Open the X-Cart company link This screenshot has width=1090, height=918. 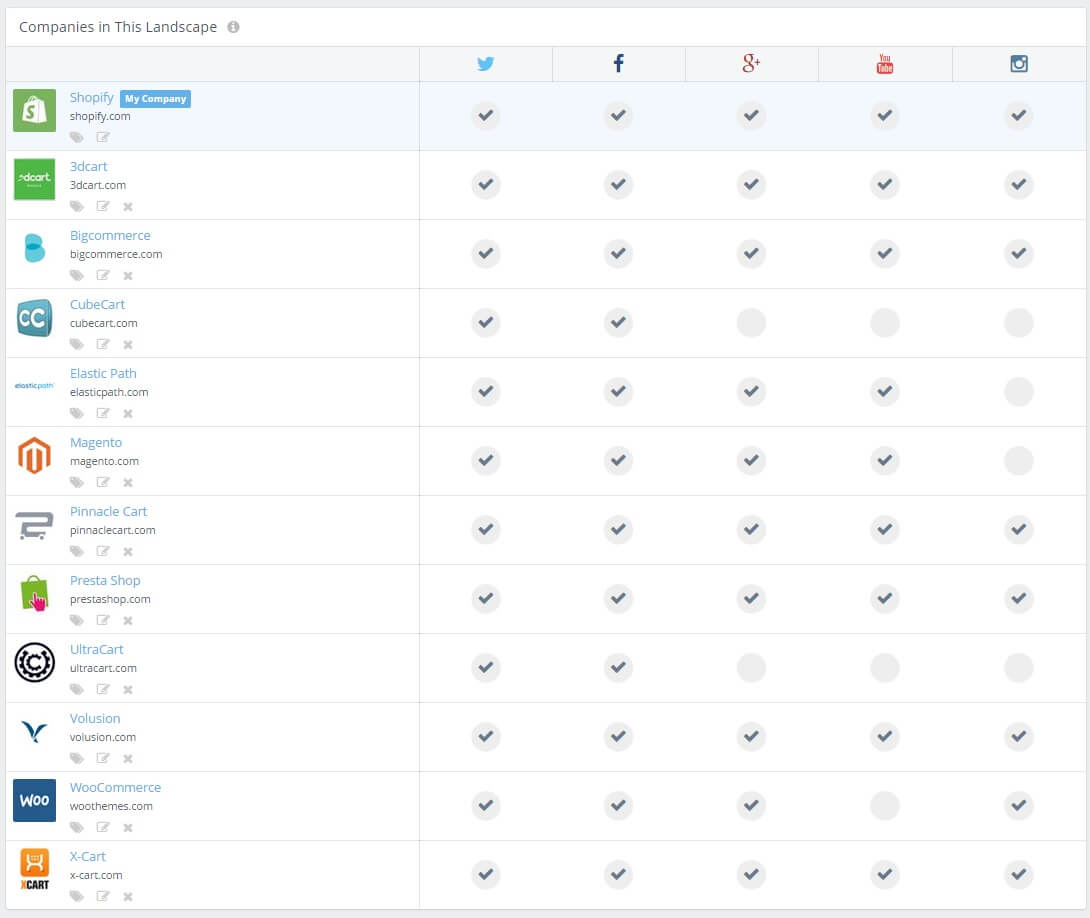pyautogui.click(x=88, y=856)
